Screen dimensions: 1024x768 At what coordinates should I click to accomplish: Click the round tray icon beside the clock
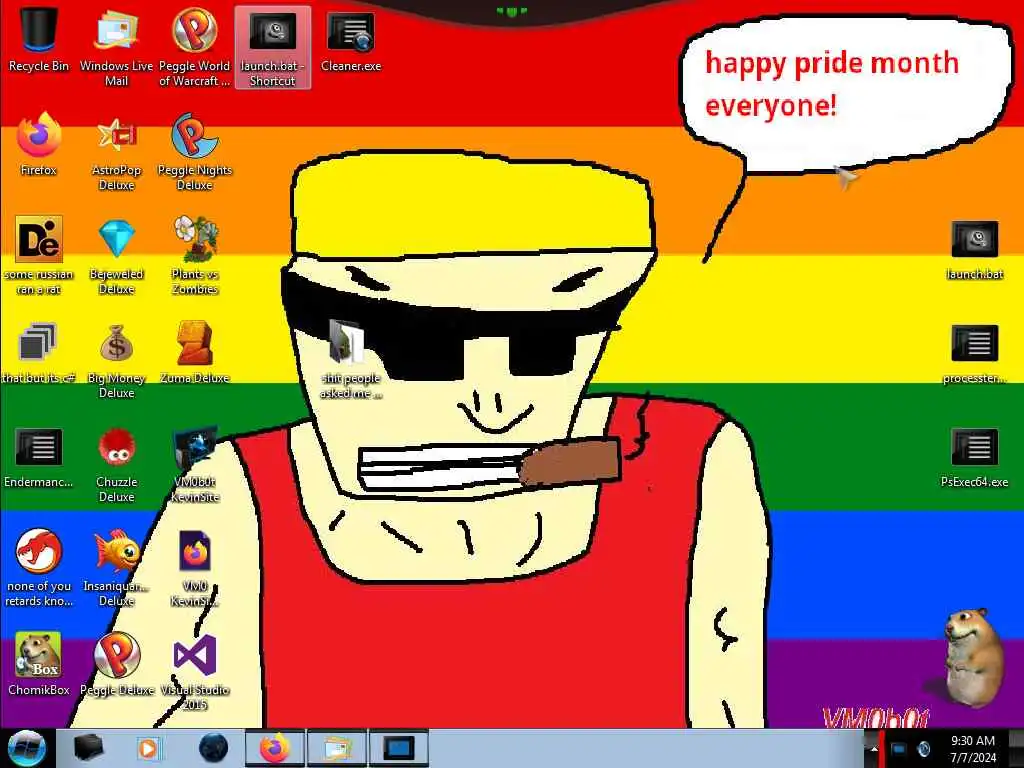tap(924, 749)
